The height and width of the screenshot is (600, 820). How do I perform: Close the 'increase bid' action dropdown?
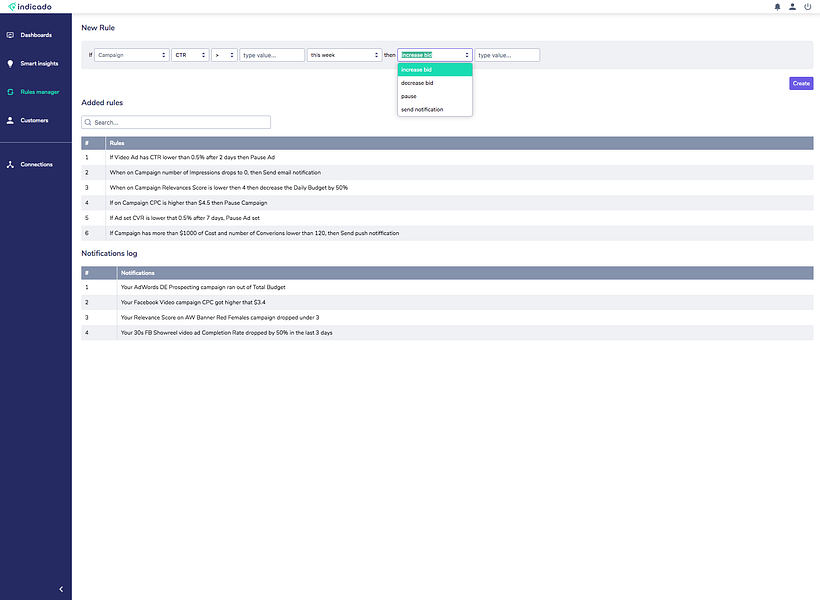click(435, 55)
